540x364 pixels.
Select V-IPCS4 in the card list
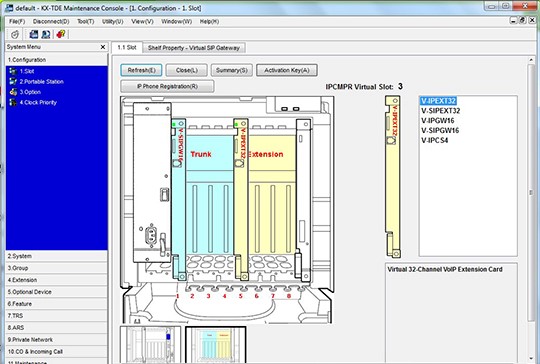pos(434,141)
